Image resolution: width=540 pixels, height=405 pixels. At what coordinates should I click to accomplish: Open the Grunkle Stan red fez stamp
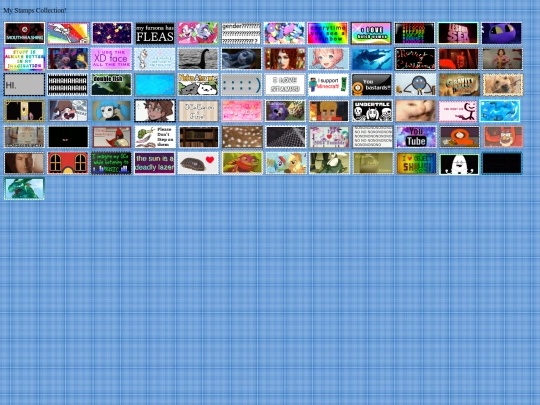pos(502,137)
